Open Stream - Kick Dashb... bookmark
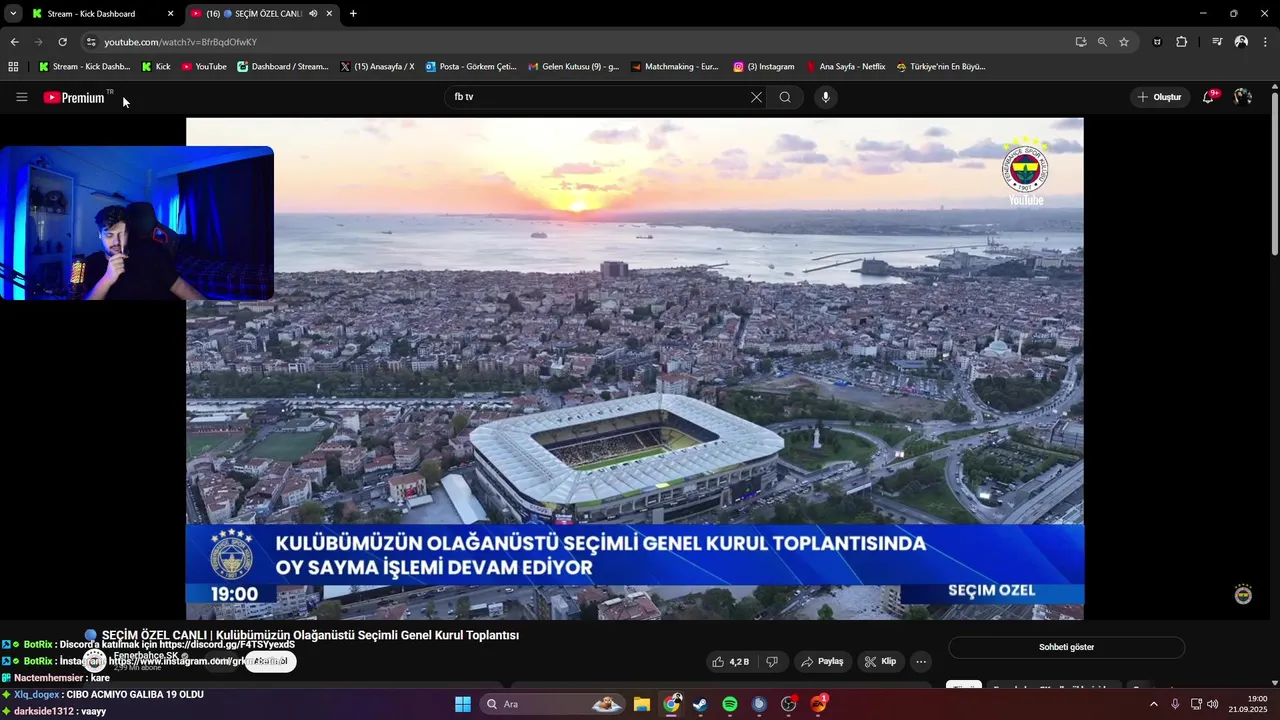 [84, 67]
